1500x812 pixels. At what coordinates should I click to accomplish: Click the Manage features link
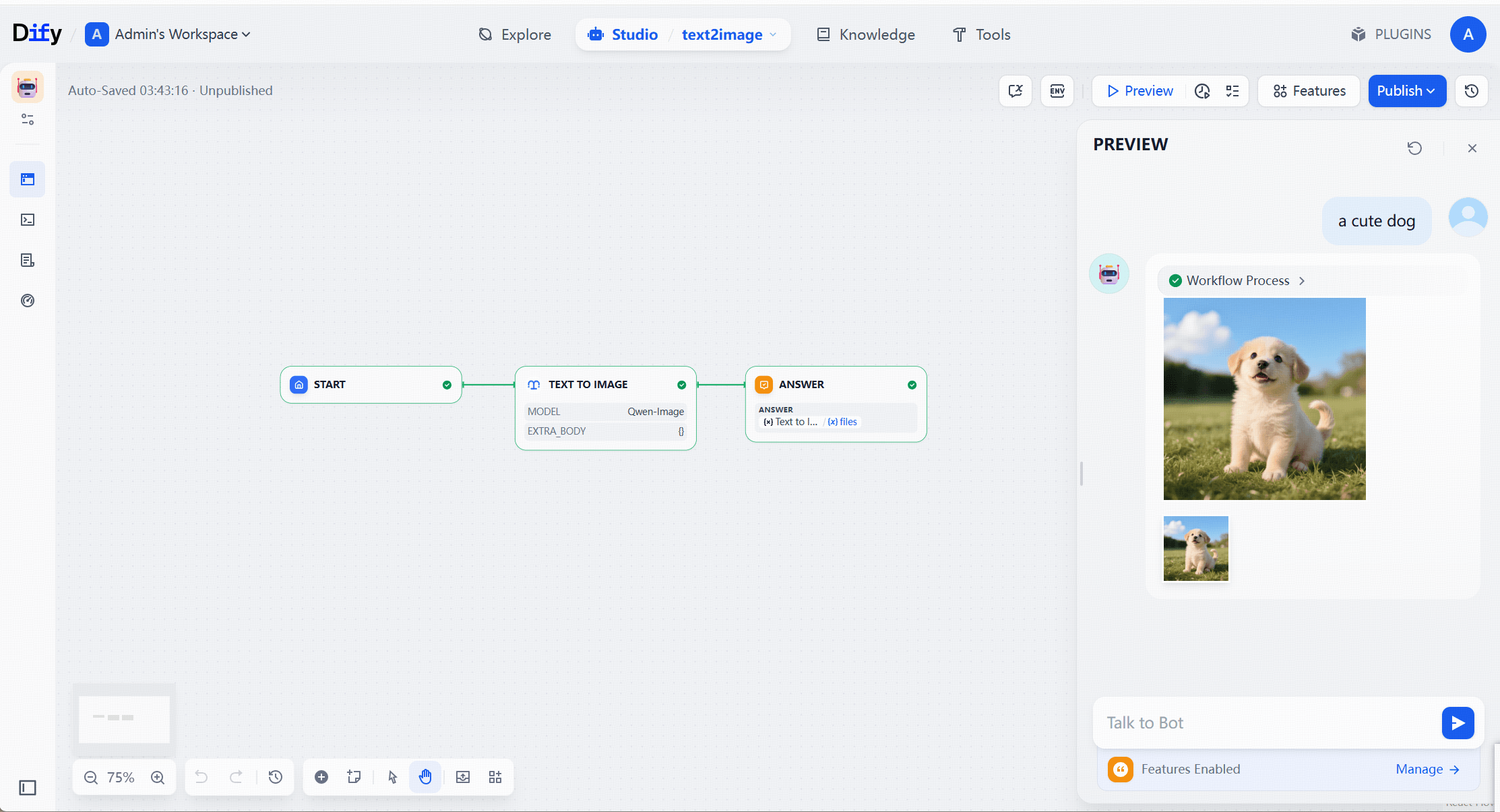point(1427,769)
